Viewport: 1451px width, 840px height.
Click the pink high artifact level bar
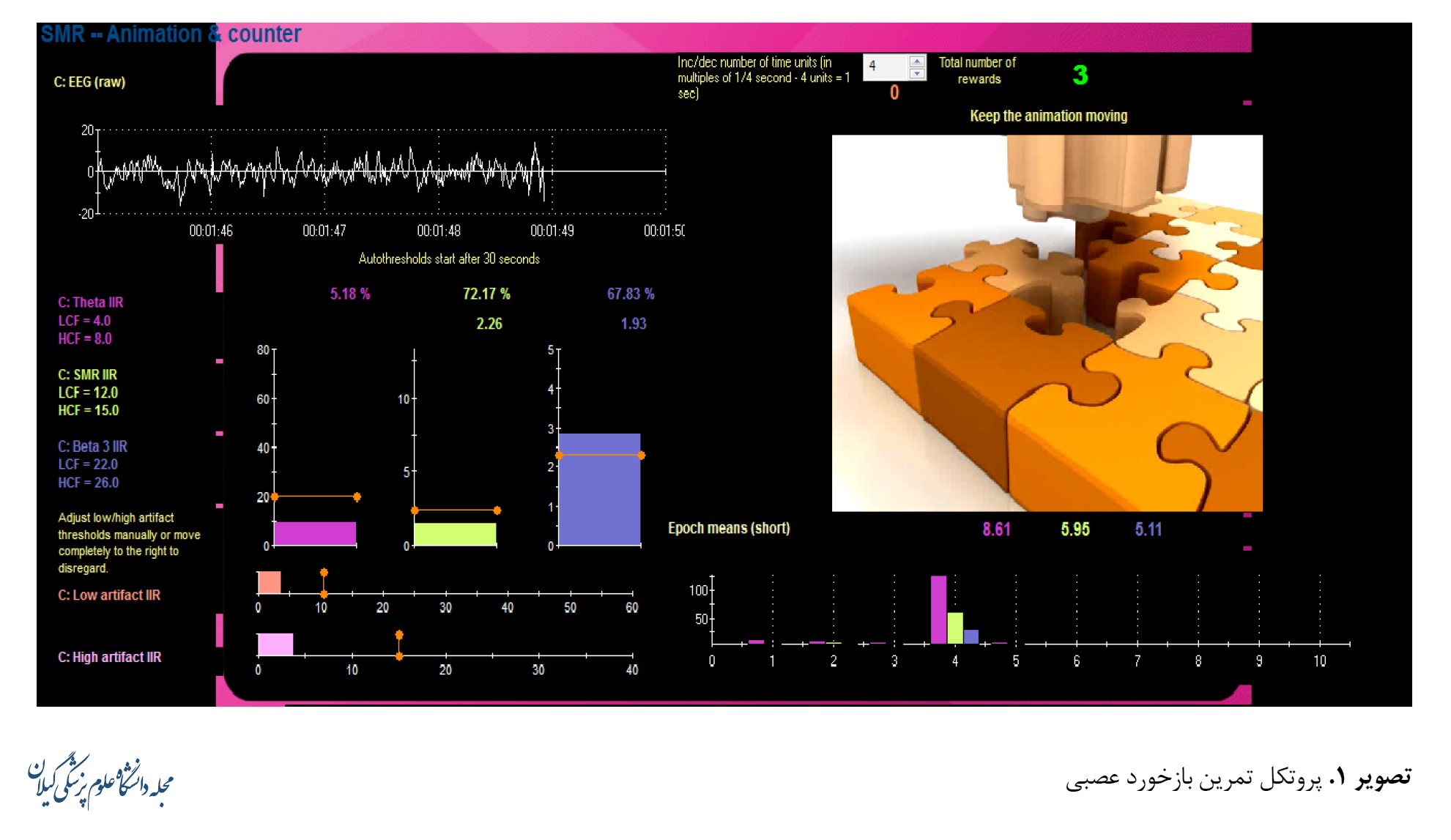pyautogui.click(x=275, y=644)
